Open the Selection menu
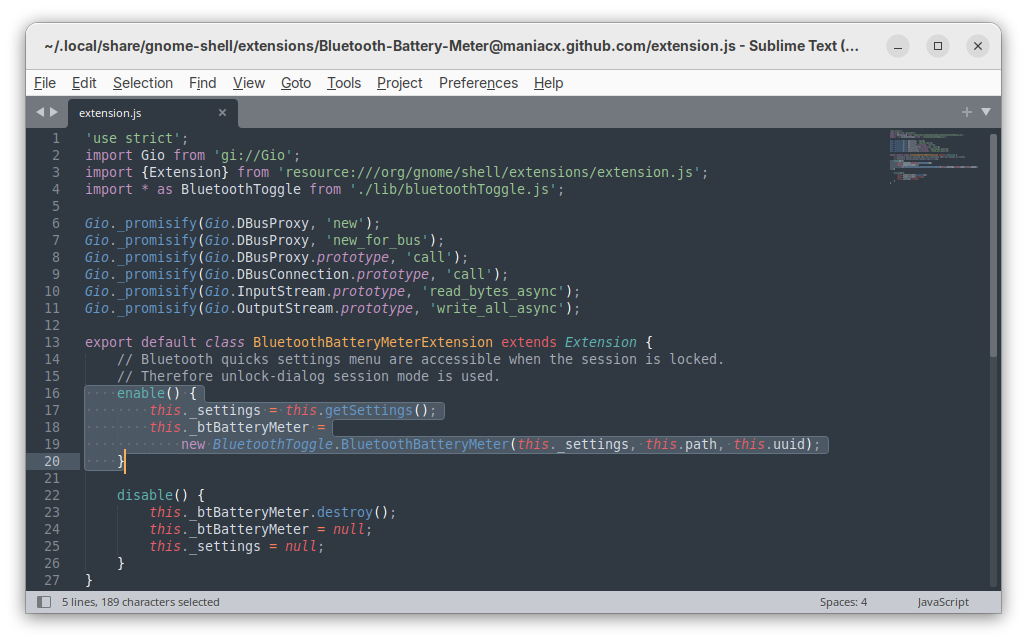 [142, 83]
